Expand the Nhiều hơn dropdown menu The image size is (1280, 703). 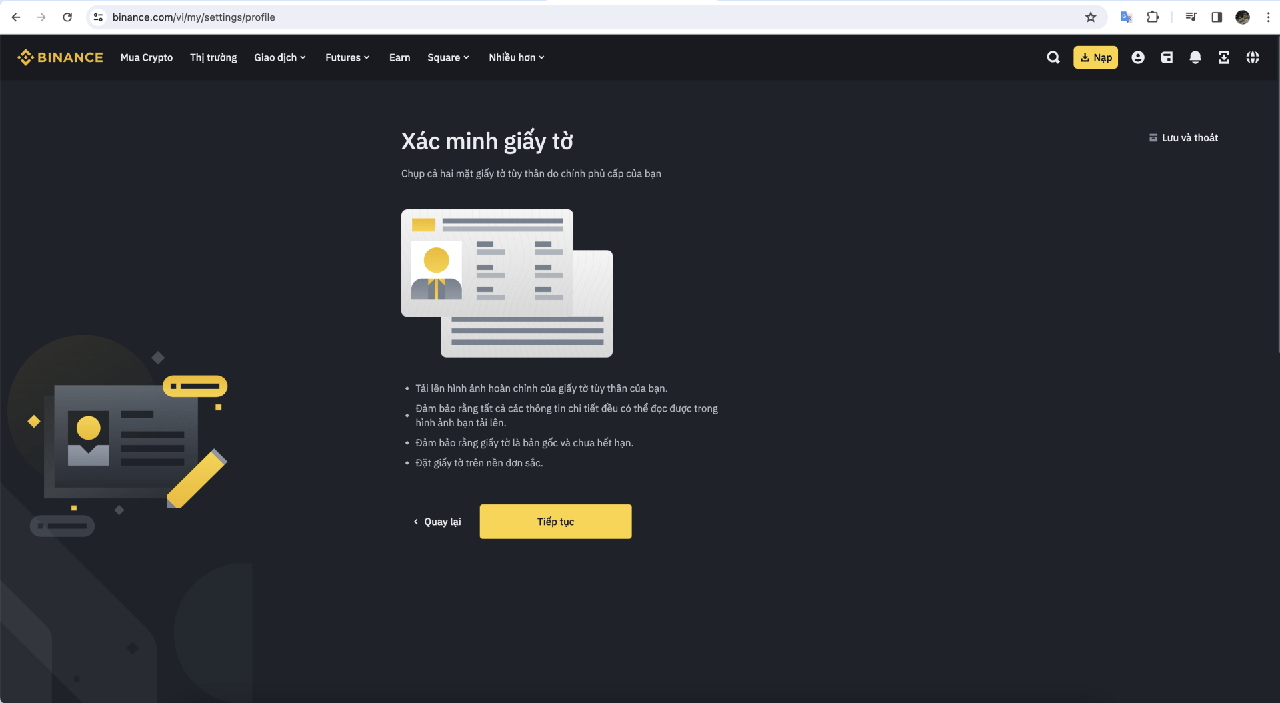pyautogui.click(x=516, y=58)
